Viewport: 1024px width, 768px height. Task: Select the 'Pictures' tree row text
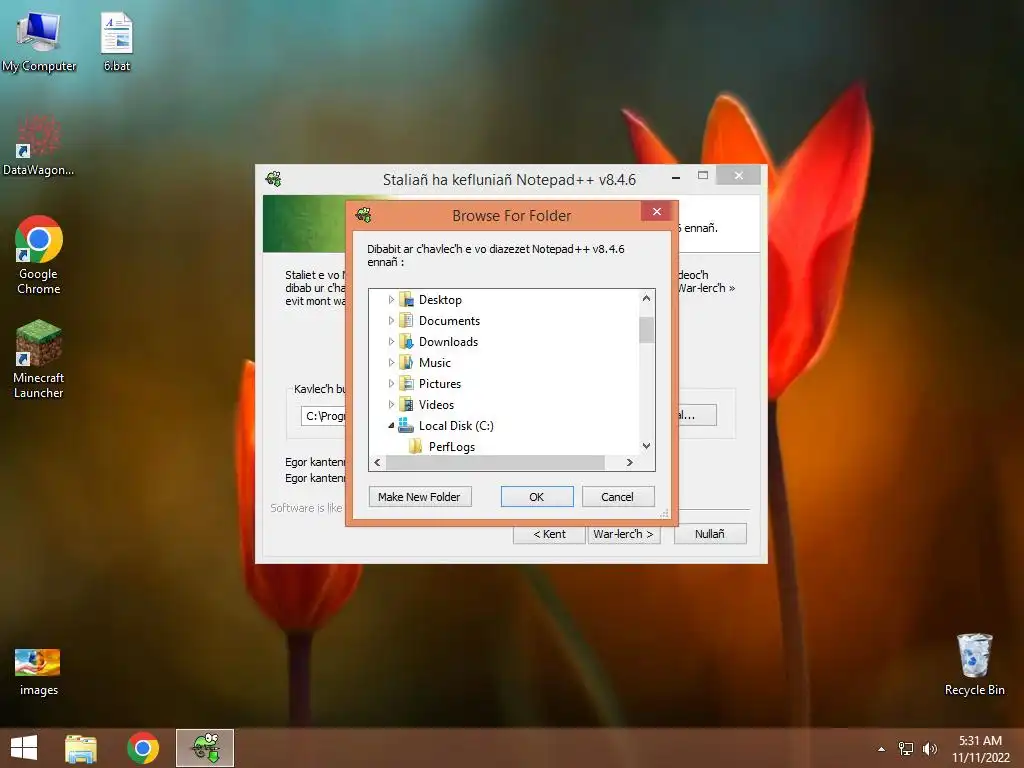pyautogui.click(x=440, y=383)
